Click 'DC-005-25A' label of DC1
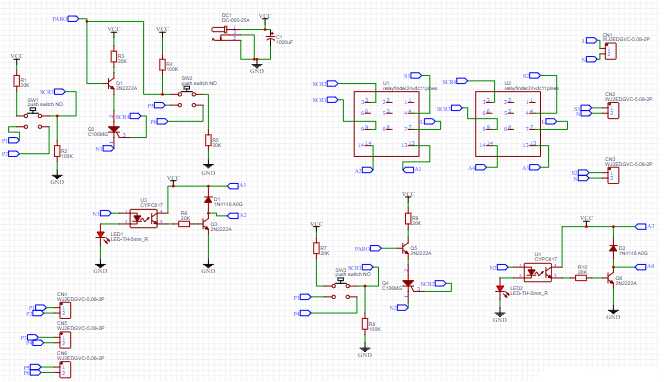666x382 pixels. pos(236,20)
